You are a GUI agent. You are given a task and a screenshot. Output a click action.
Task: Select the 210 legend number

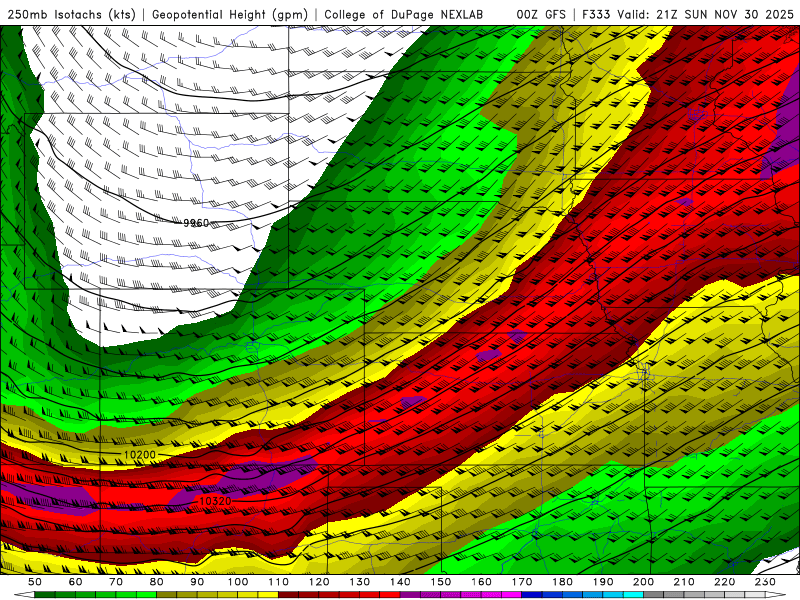[684, 582]
